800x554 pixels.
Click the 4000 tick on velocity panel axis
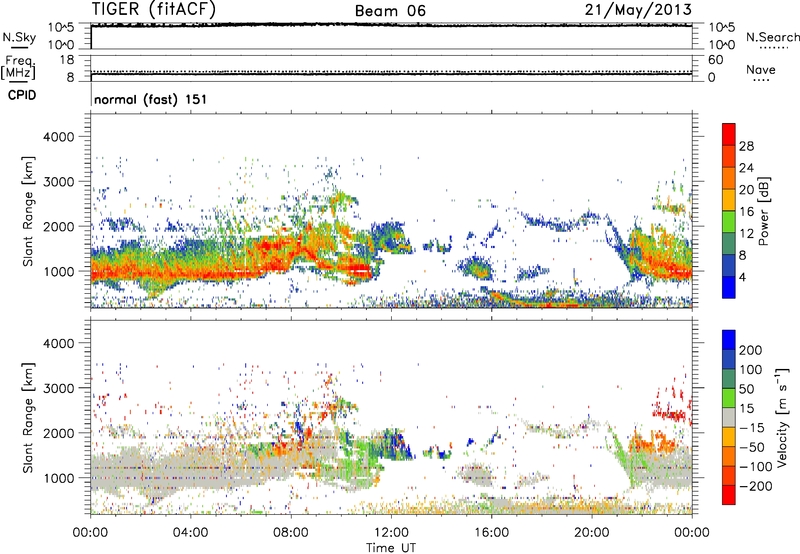(58, 343)
